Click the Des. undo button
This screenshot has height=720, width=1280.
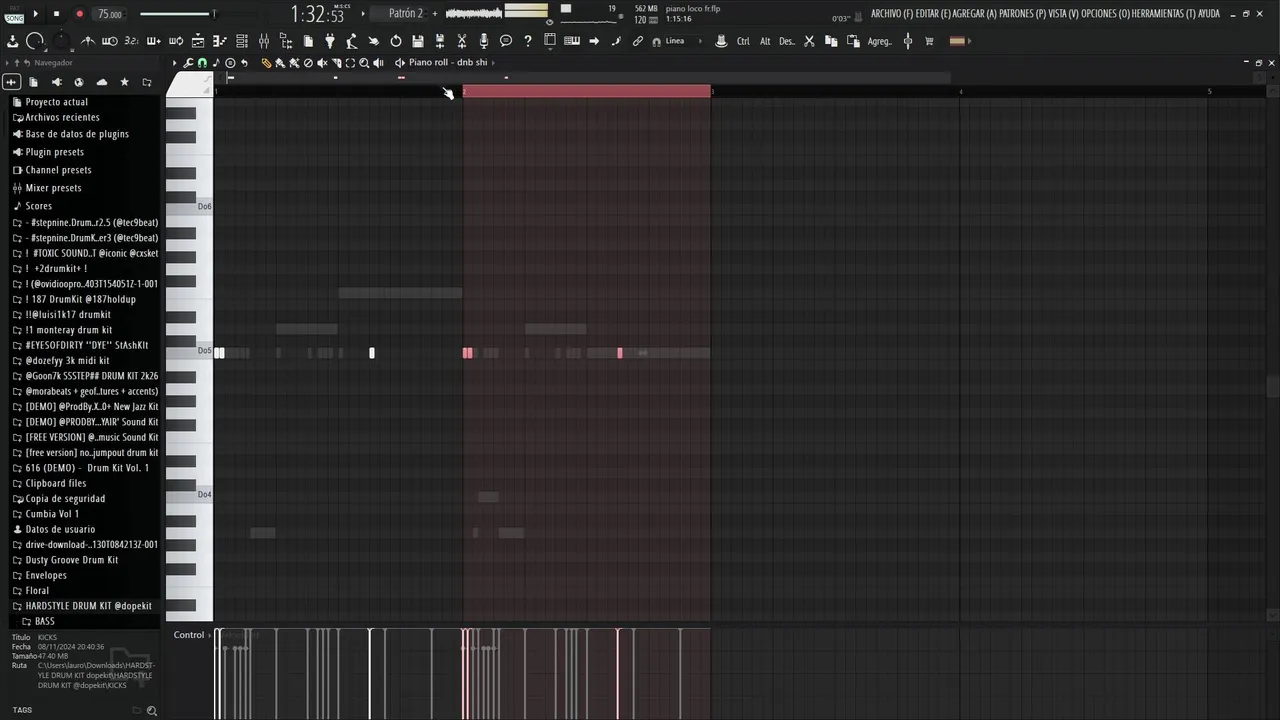[787, 41]
